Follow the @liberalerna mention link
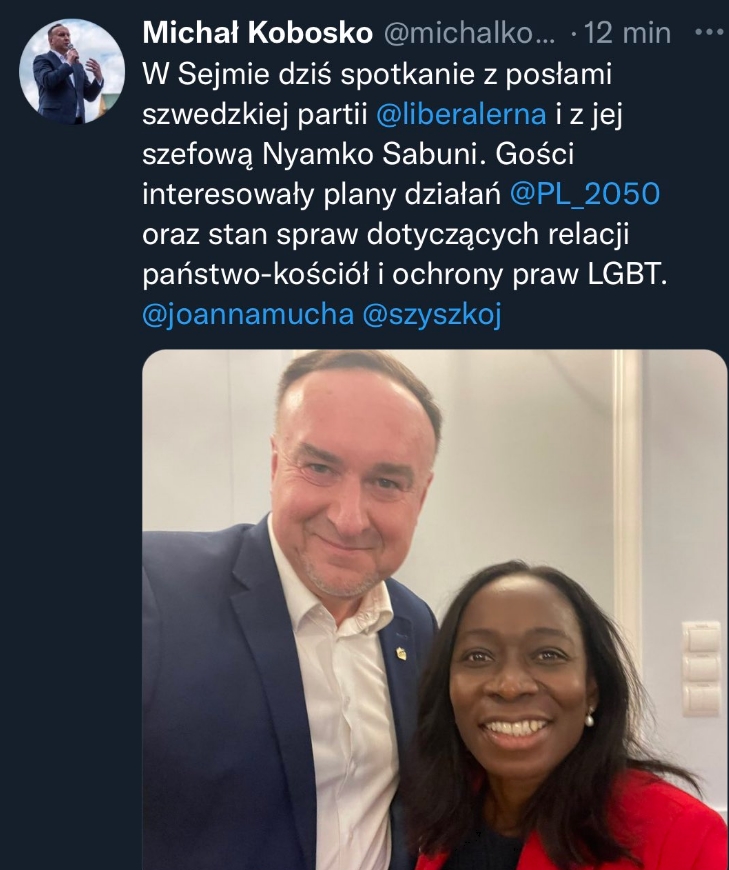 pos(461,114)
